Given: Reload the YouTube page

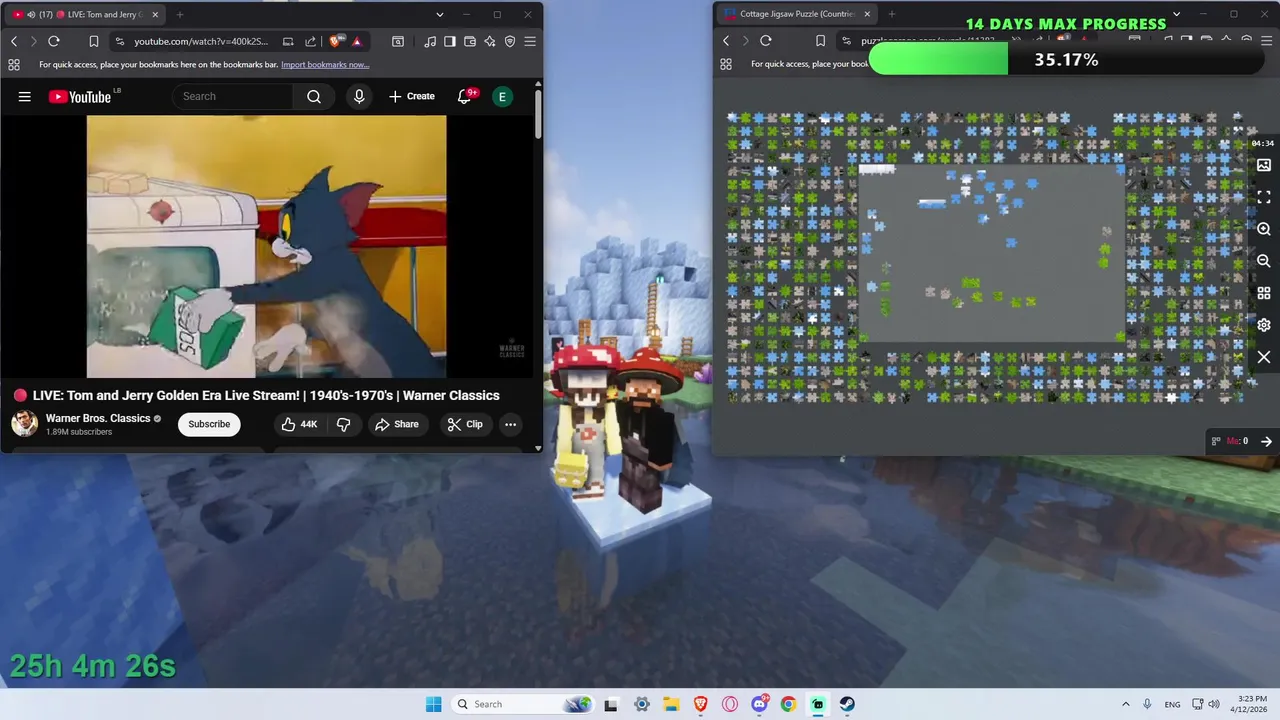Looking at the screenshot, I should [x=54, y=41].
